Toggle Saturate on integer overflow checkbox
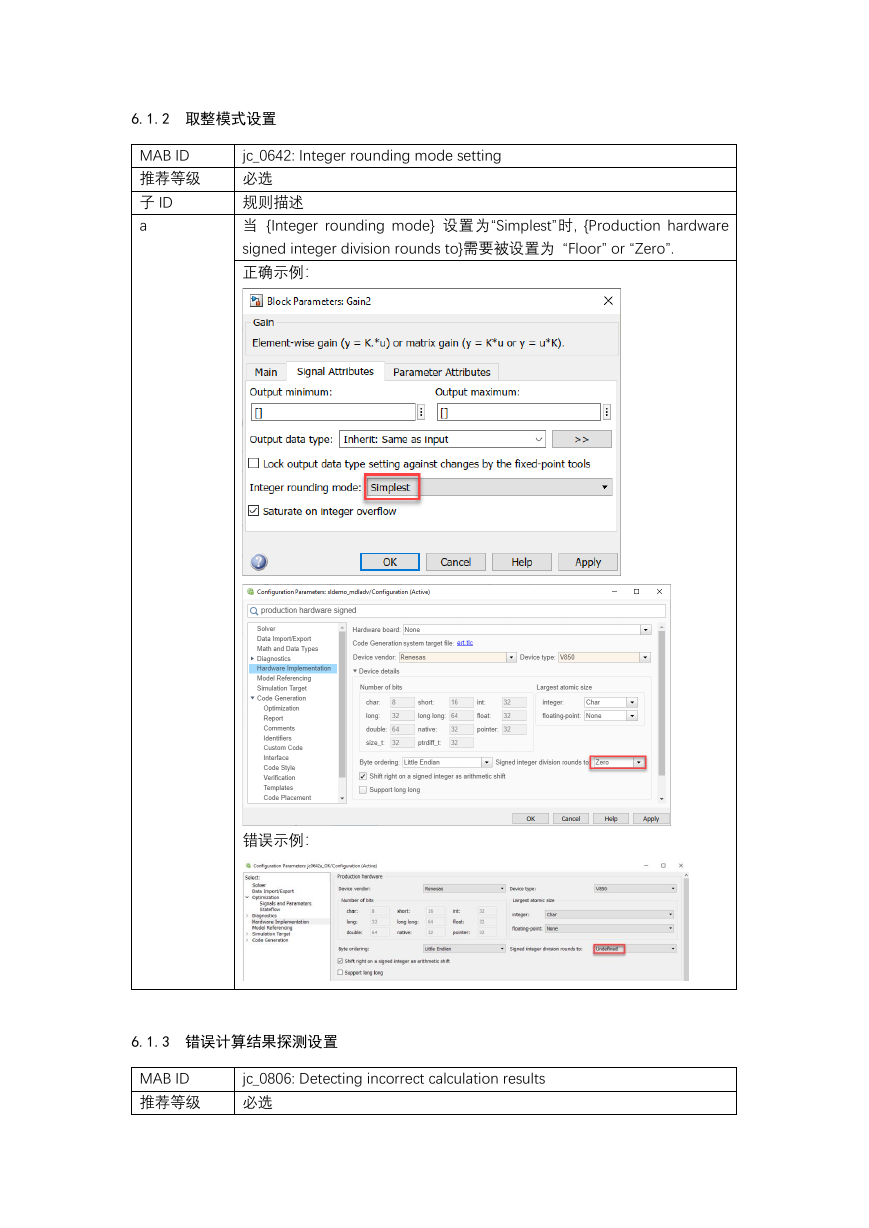 (x=254, y=511)
